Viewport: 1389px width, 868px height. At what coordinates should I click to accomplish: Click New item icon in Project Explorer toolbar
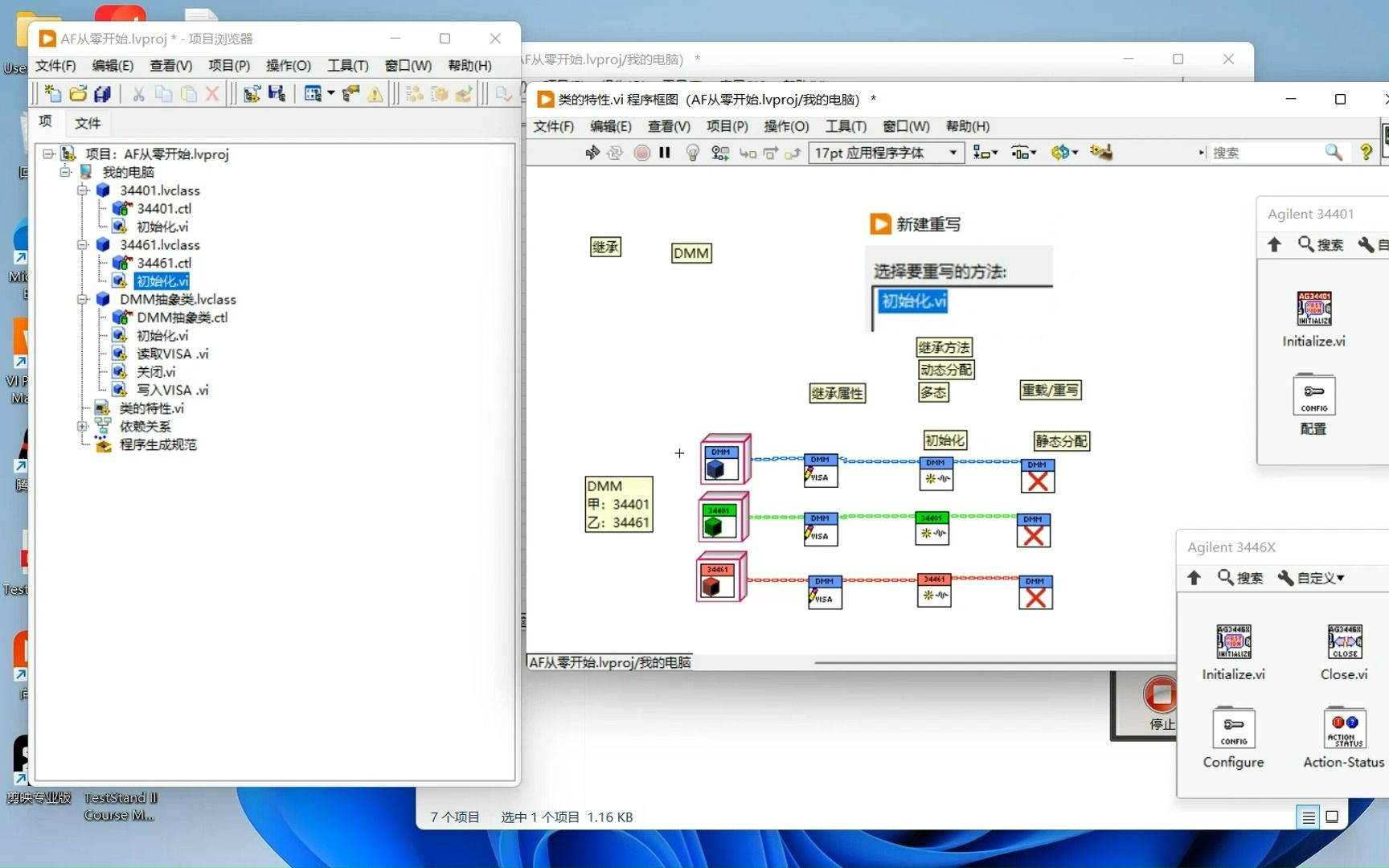click(x=52, y=94)
